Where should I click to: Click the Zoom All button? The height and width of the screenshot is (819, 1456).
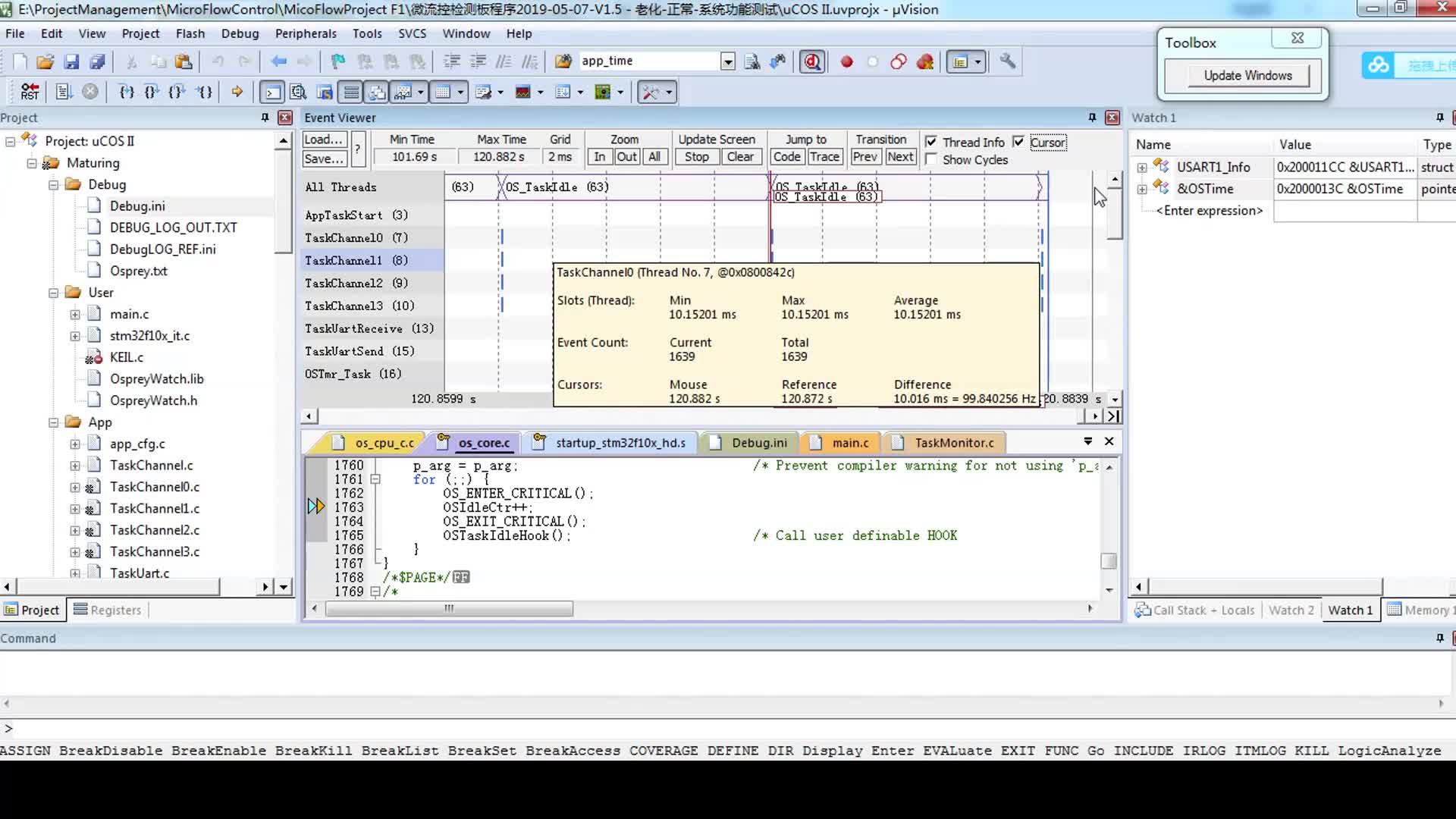pyautogui.click(x=654, y=156)
